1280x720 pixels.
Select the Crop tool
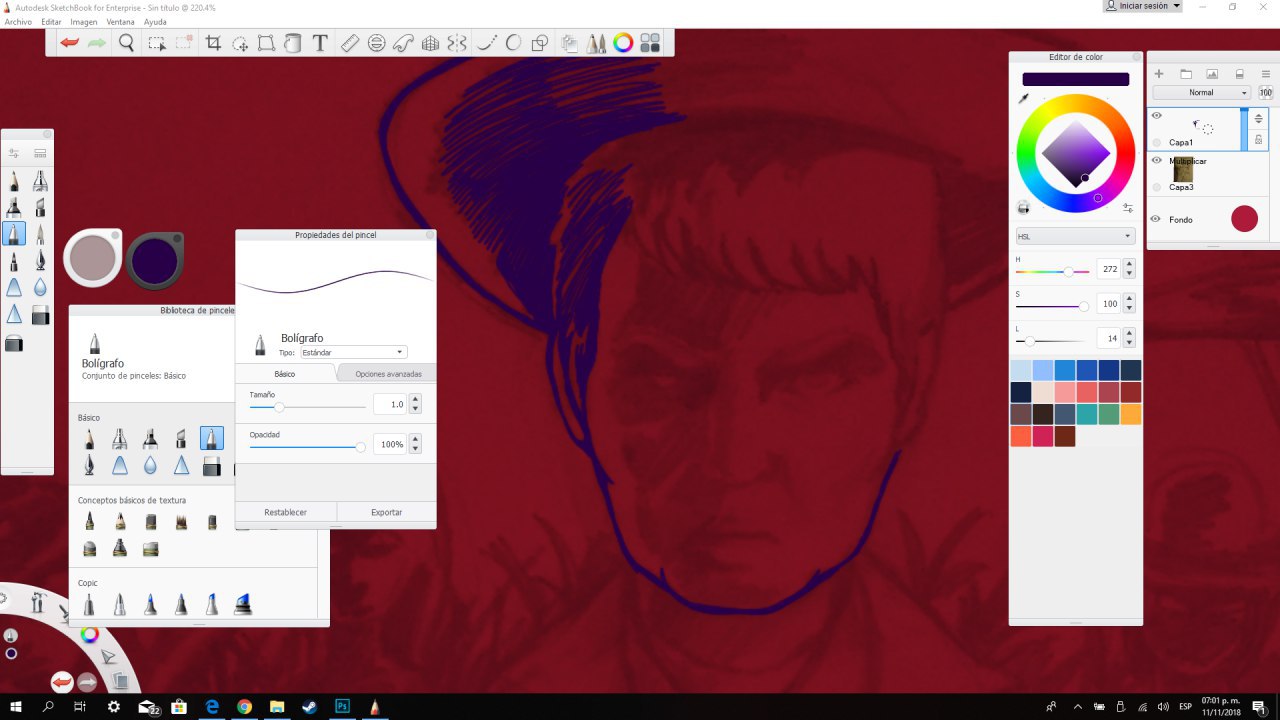pyautogui.click(x=213, y=43)
